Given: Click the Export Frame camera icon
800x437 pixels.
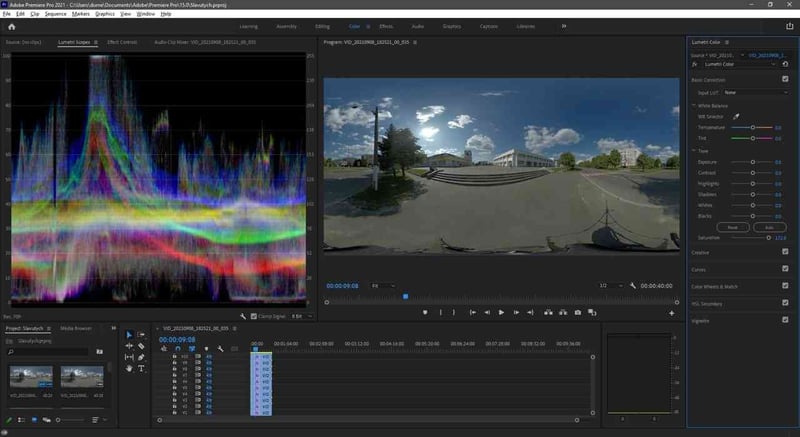Looking at the screenshot, I should pyautogui.click(x=578, y=312).
